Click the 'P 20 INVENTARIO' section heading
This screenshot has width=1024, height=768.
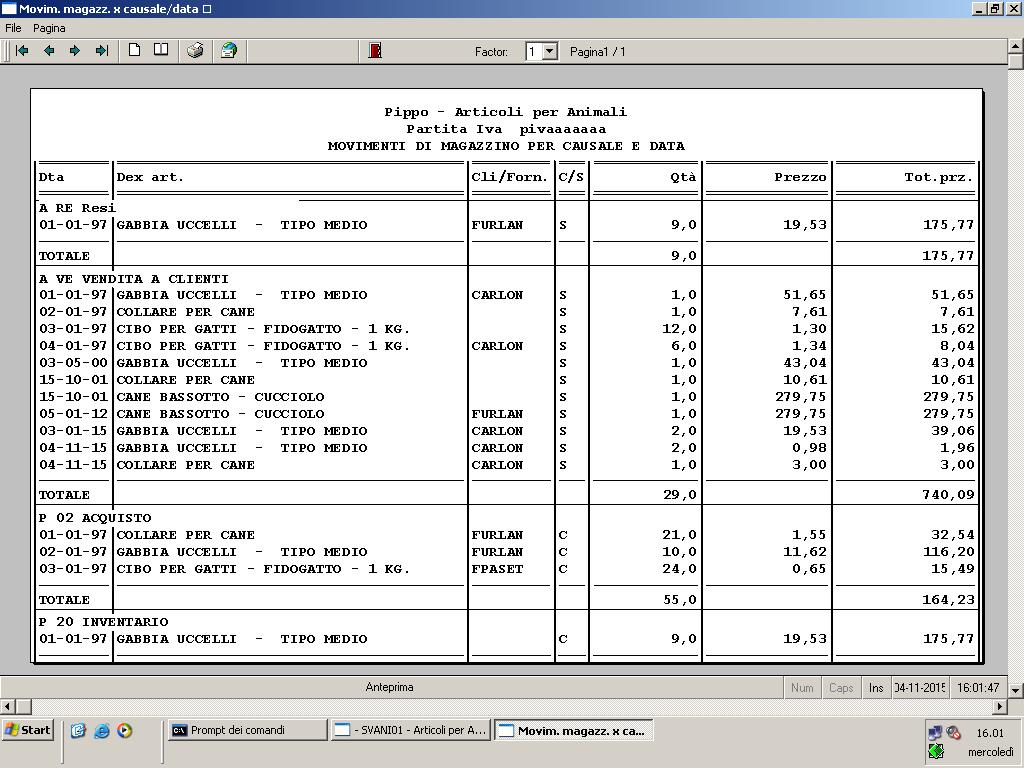click(104, 622)
